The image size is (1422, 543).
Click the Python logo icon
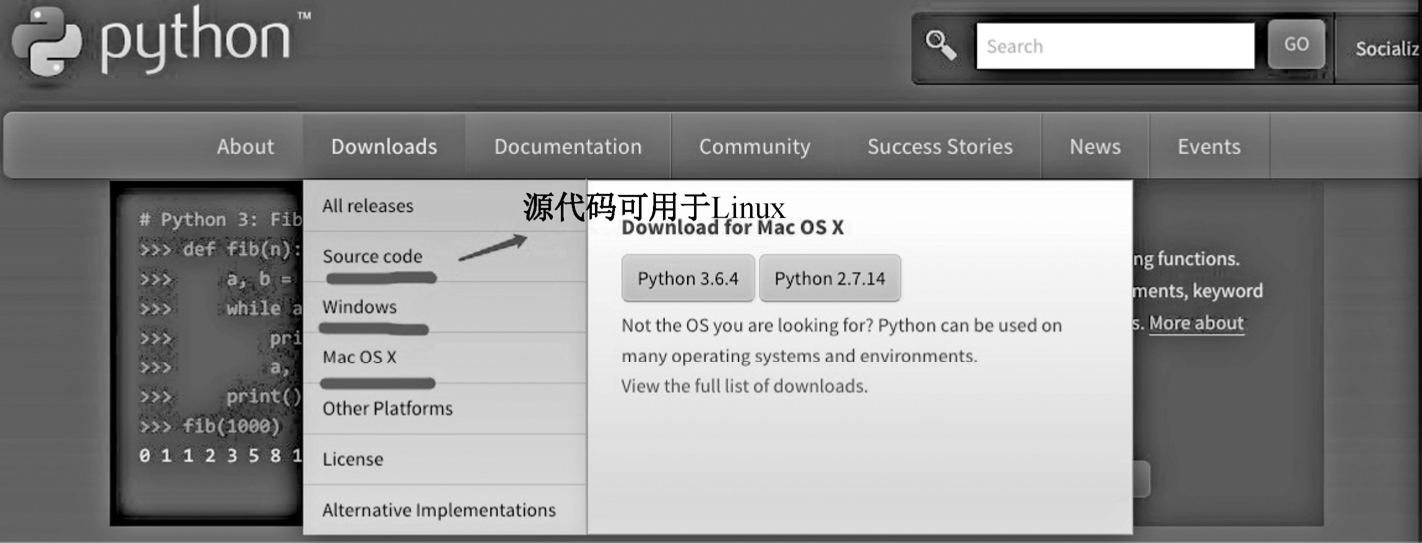[x=47, y=43]
